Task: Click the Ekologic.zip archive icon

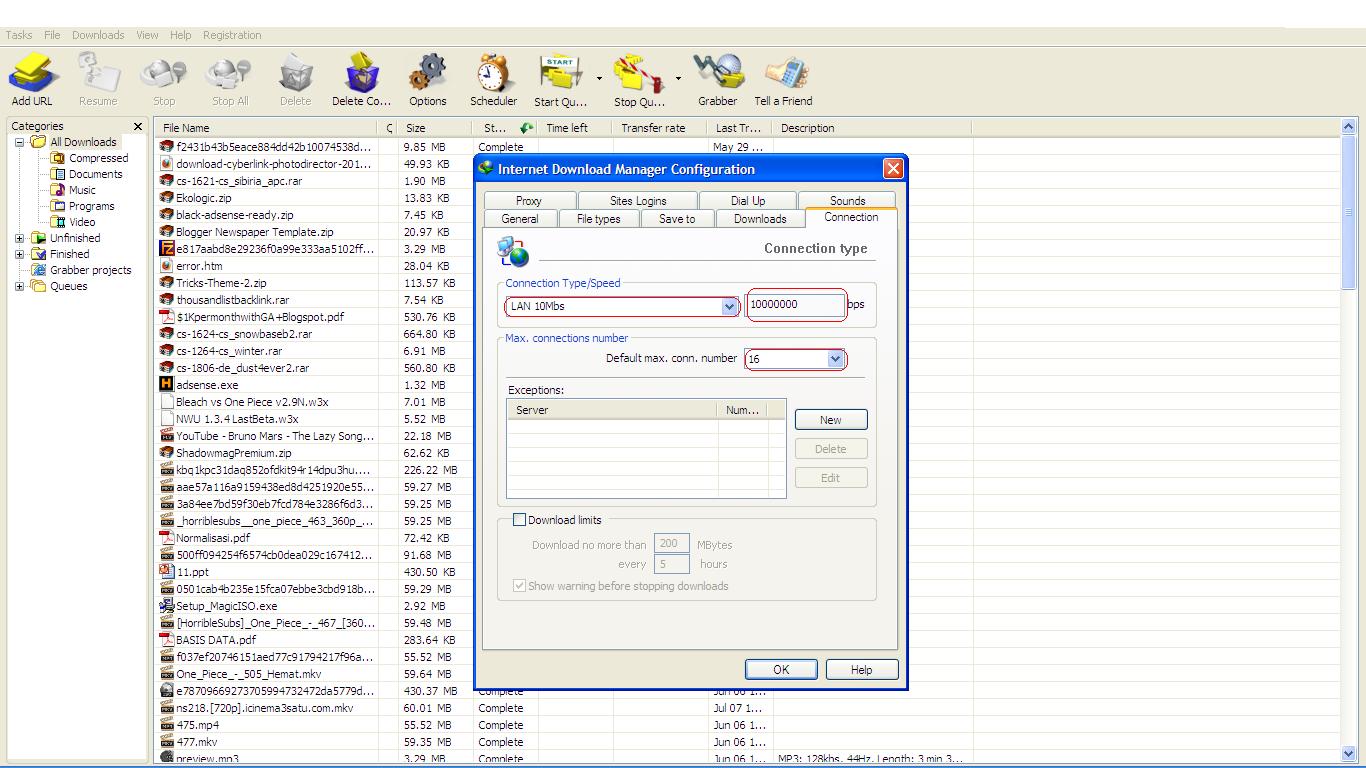Action: (167, 198)
